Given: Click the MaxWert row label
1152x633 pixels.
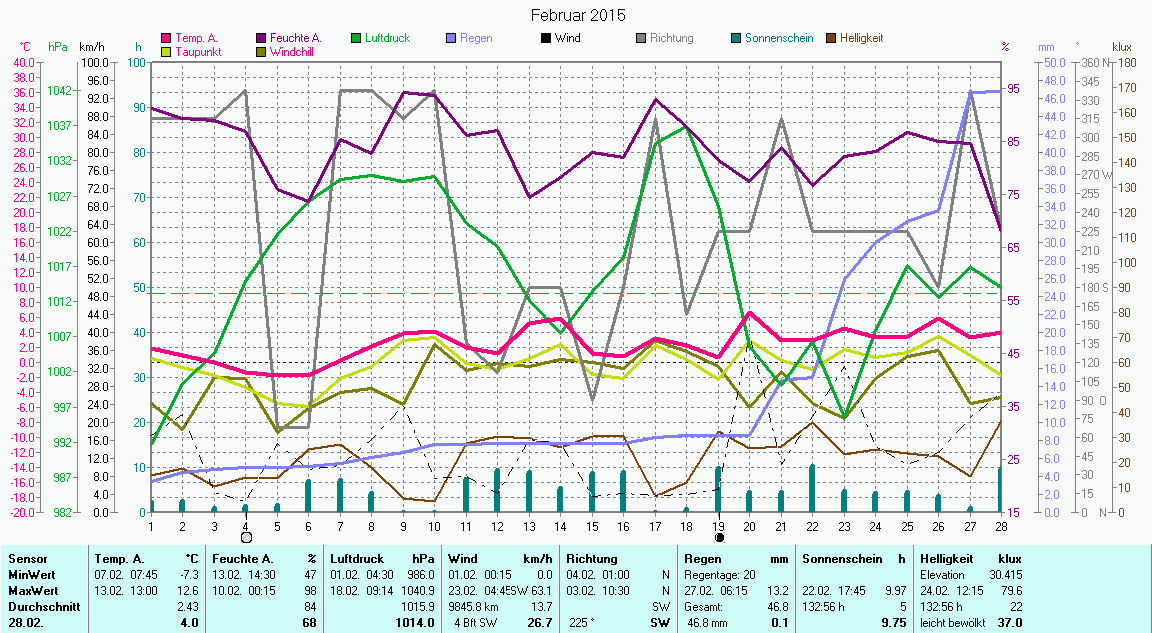Looking at the screenshot, I should pyautogui.click(x=32, y=590).
